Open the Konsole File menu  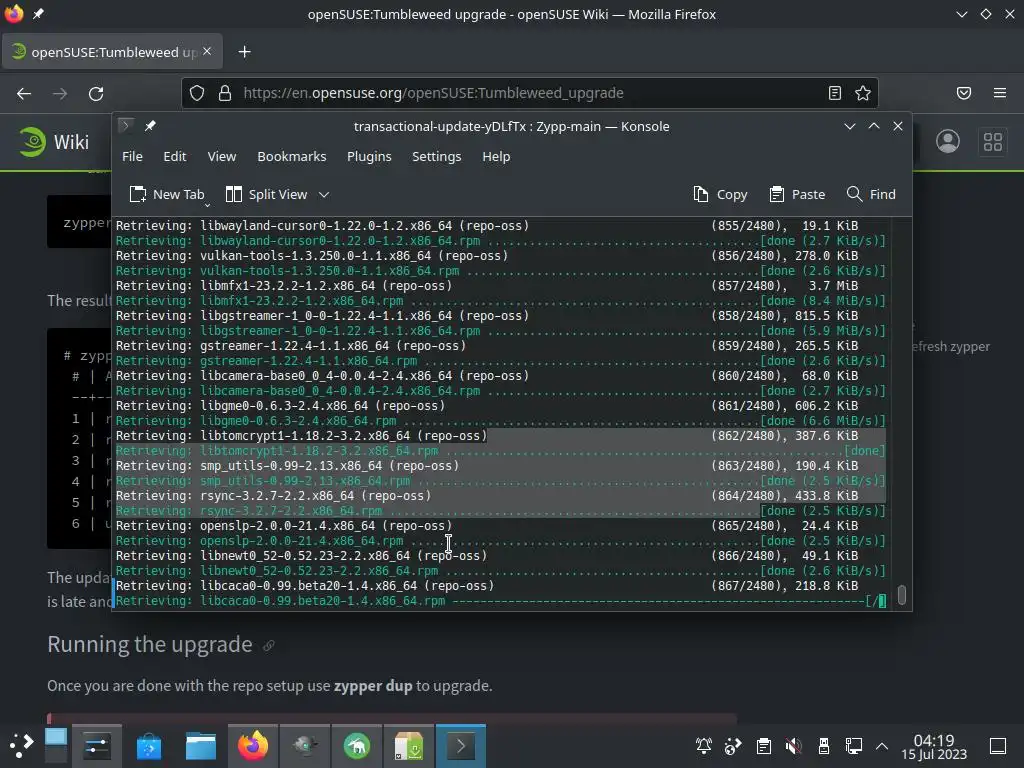coord(132,157)
